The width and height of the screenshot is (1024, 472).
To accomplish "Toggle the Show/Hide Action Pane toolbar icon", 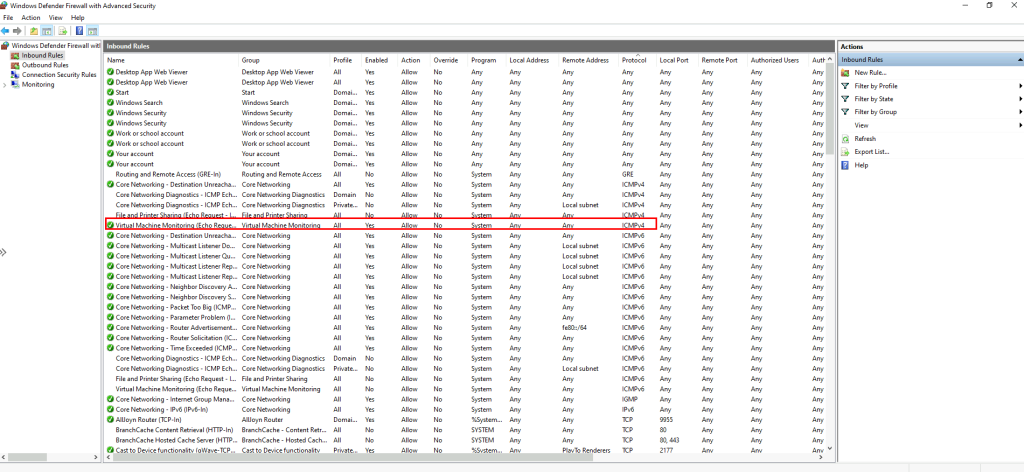I will 92,31.
